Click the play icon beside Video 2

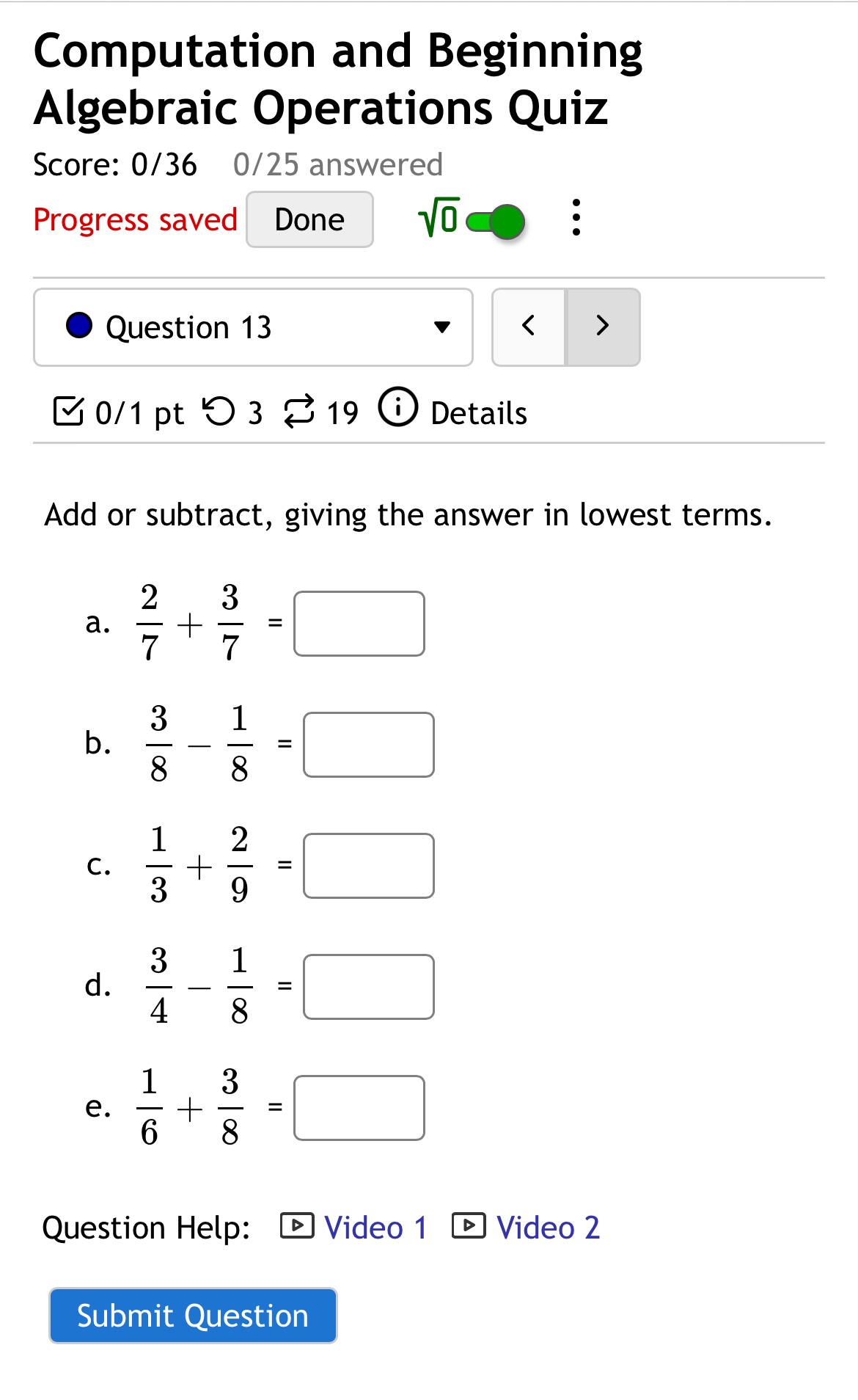pyautogui.click(x=469, y=1226)
